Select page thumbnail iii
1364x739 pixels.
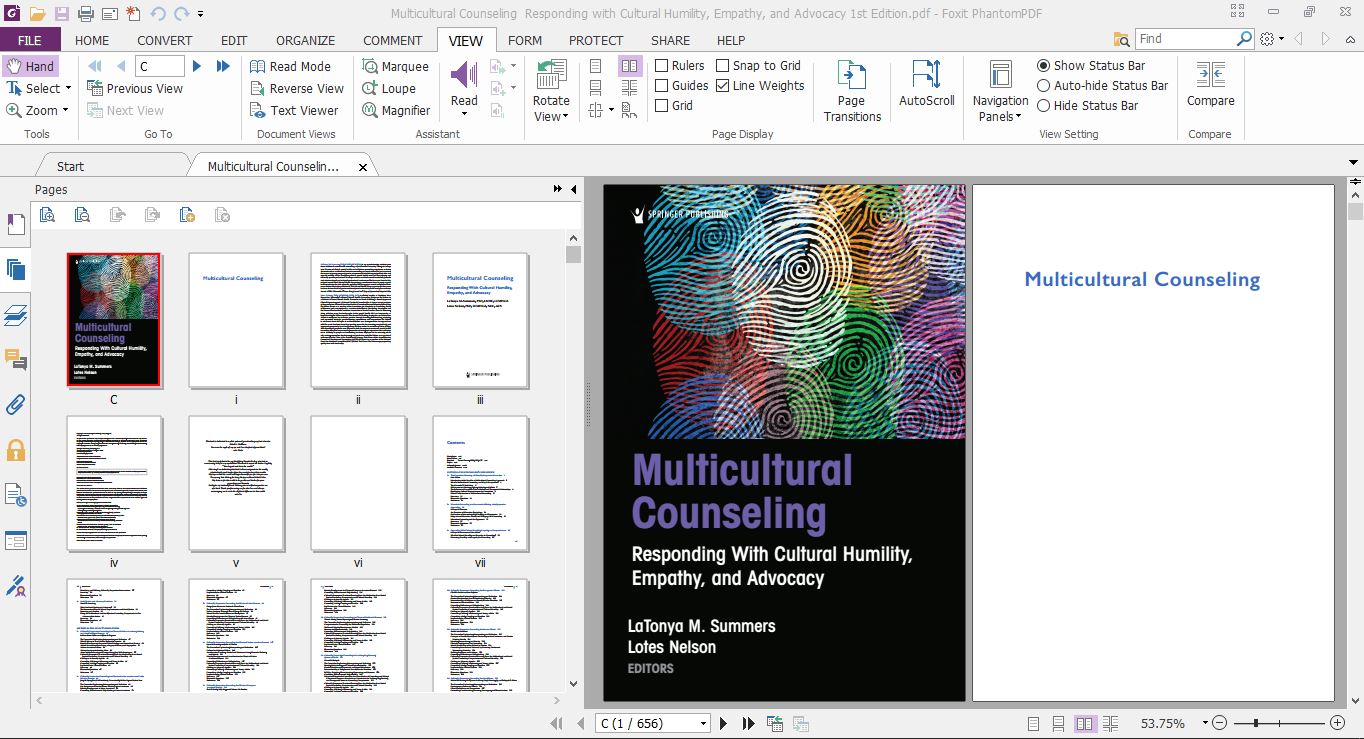click(x=480, y=320)
